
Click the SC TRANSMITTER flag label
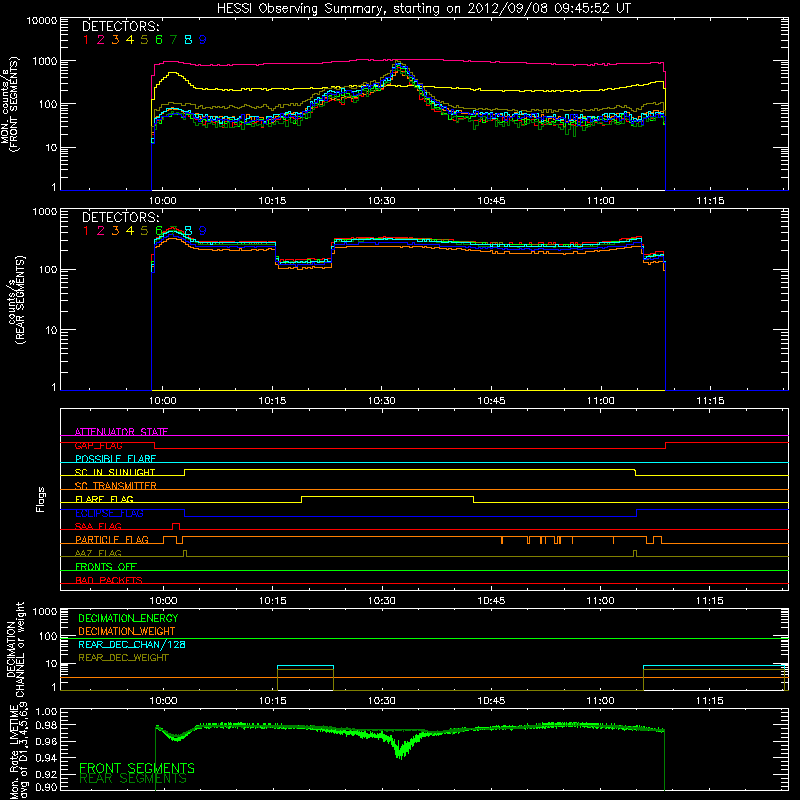pos(116,486)
